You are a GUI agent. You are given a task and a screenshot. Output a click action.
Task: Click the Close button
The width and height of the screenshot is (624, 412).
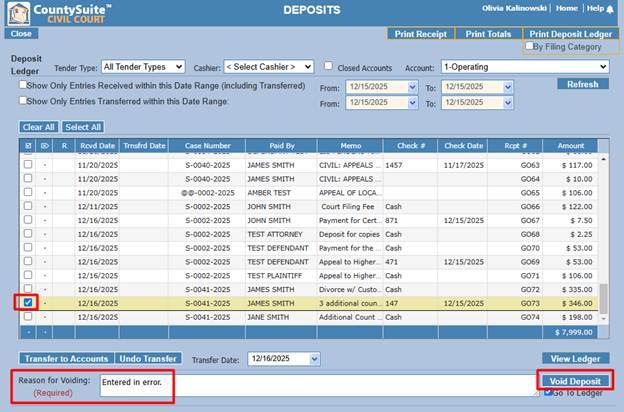(x=21, y=34)
